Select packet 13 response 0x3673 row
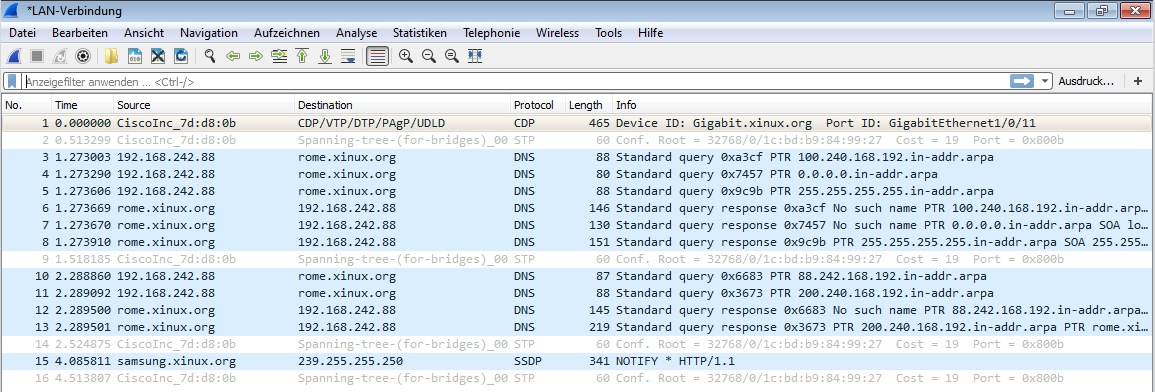1155x392 pixels. [577, 327]
